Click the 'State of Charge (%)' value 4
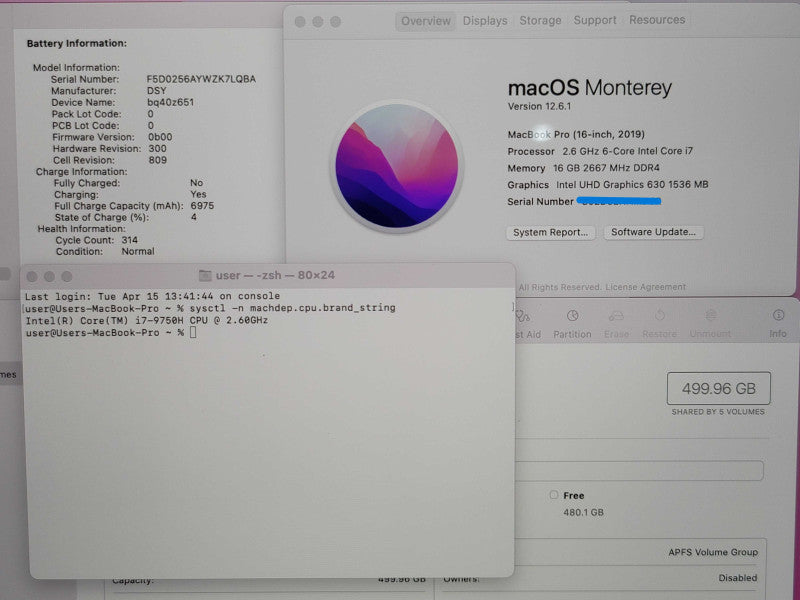 (193, 217)
